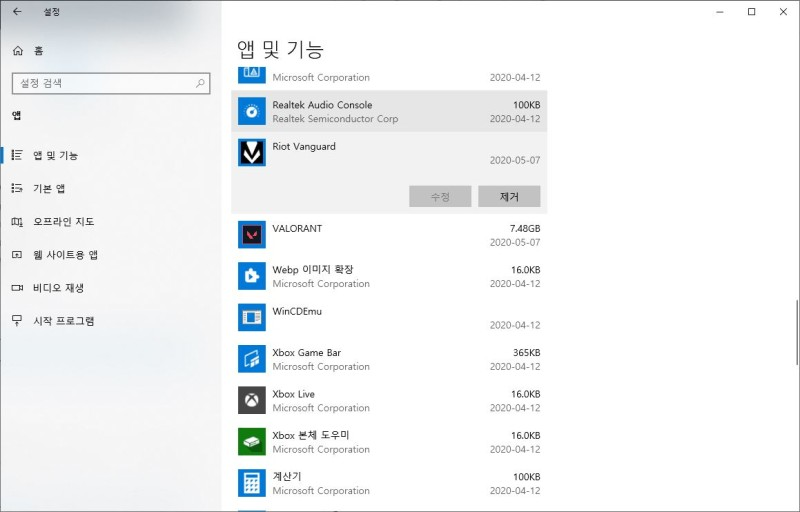Go back with the arrow icon
The width and height of the screenshot is (800, 512).
[x=17, y=11]
